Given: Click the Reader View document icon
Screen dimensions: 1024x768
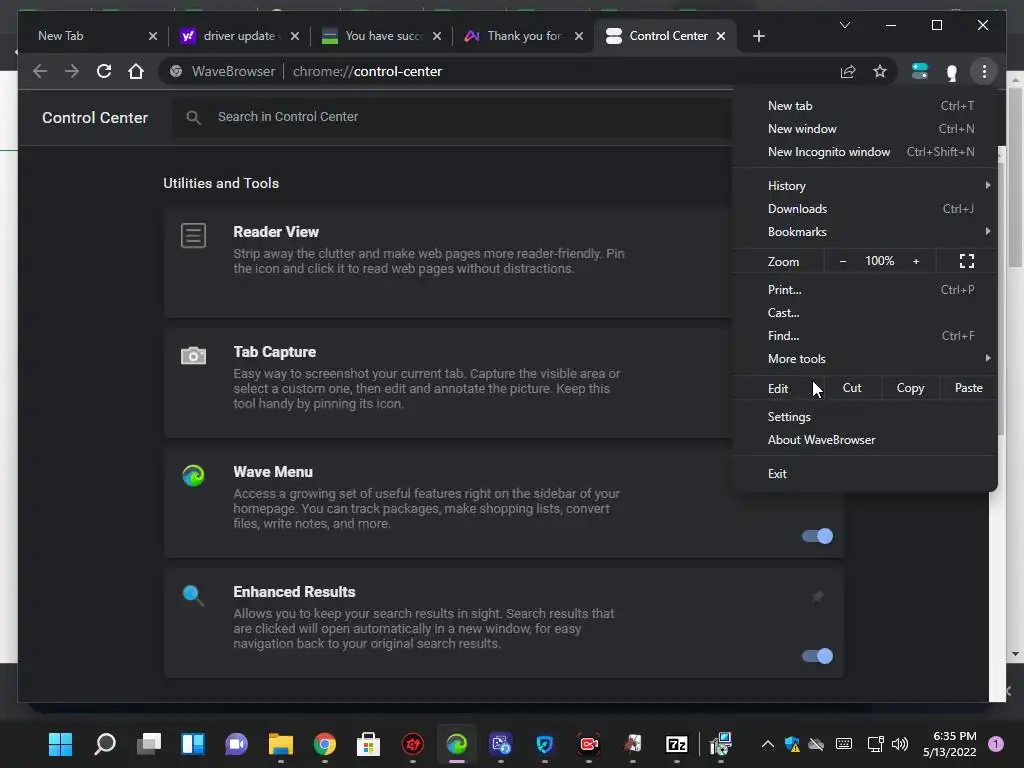Looking at the screenshot, I should pyautogui.click(x=193, y=235).
